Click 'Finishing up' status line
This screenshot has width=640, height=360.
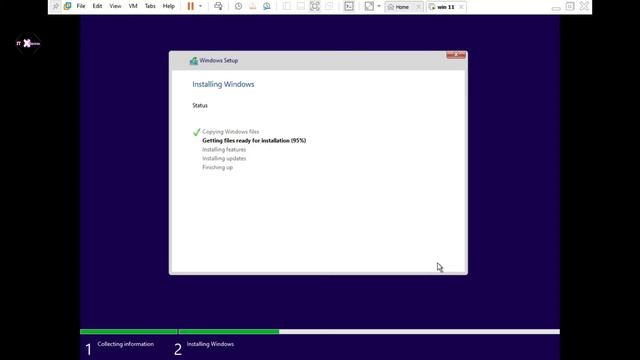tap(218, 167)
